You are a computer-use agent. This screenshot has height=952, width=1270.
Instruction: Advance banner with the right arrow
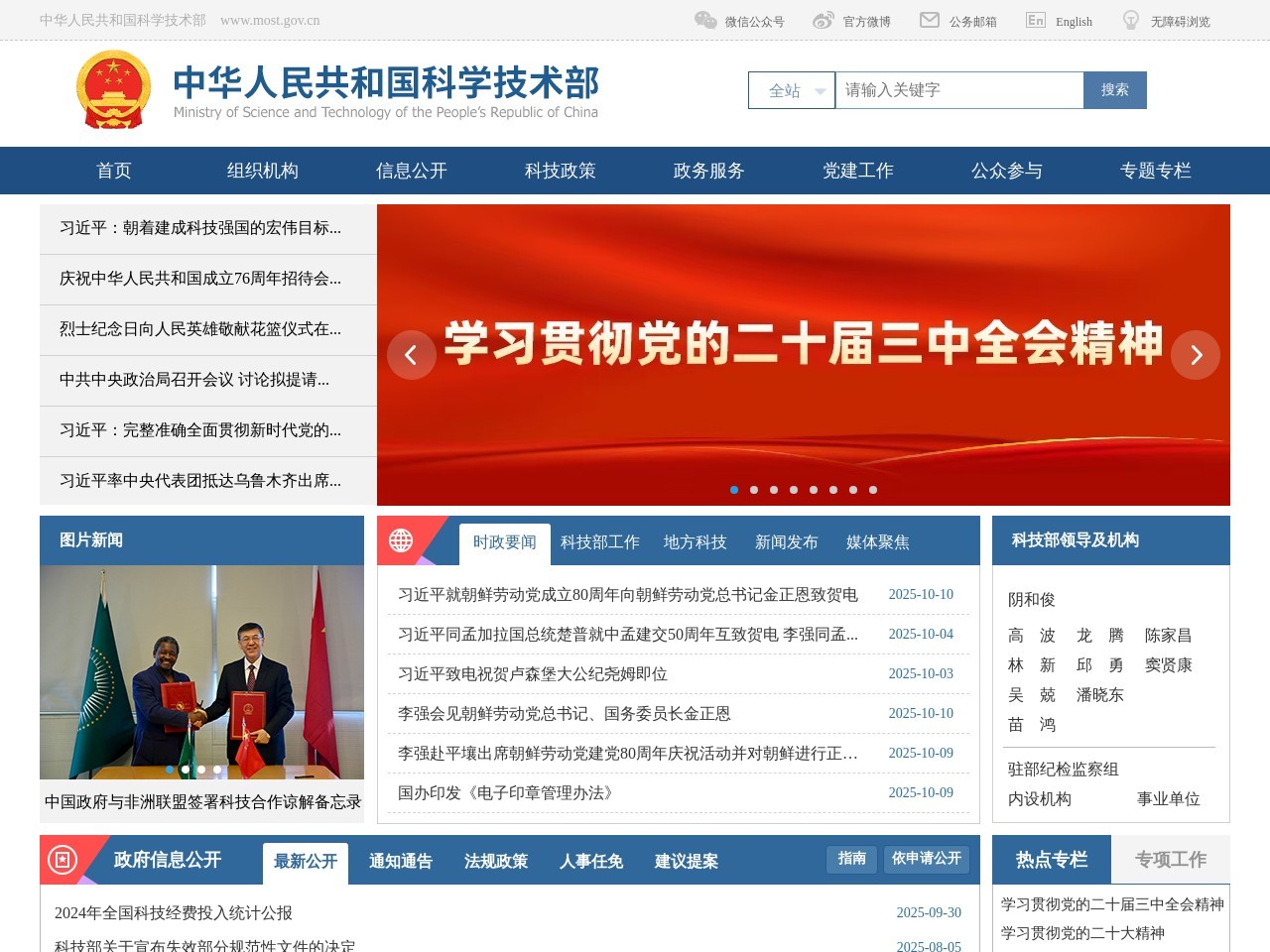[x=1196, y=355]
